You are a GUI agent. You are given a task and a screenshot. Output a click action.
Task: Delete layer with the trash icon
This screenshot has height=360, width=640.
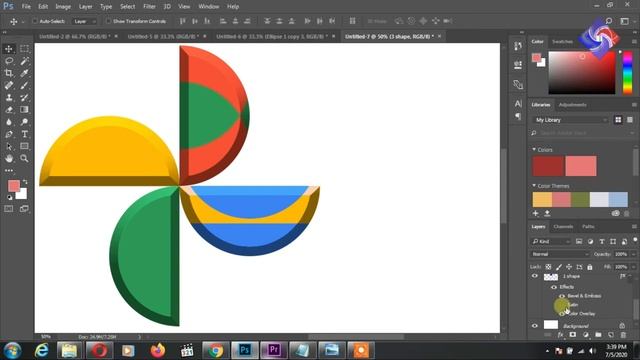623,335
